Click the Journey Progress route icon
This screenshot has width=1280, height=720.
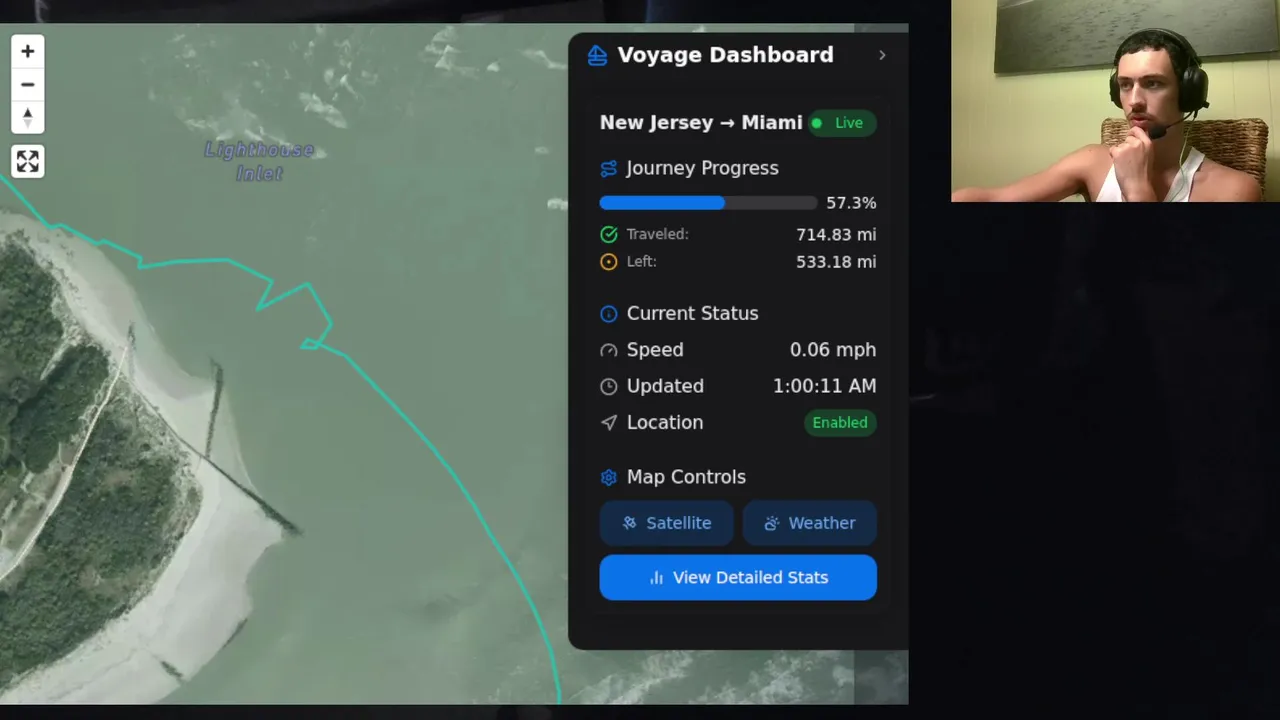[608, 168]
